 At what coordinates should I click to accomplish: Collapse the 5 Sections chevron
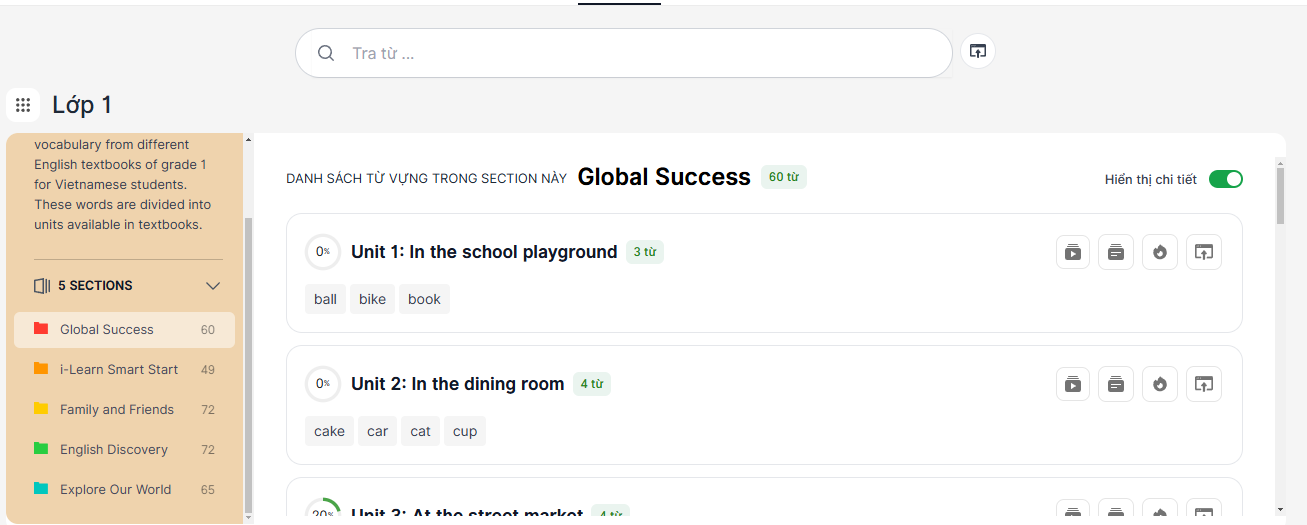click(213, 286)
